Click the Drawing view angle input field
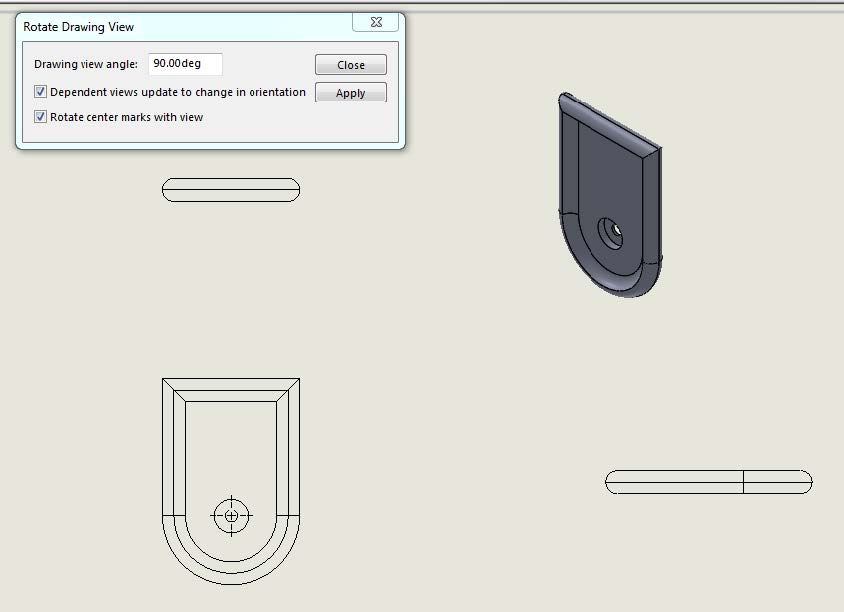The width and height of the screenshot is (844, 612). point(185,64)
